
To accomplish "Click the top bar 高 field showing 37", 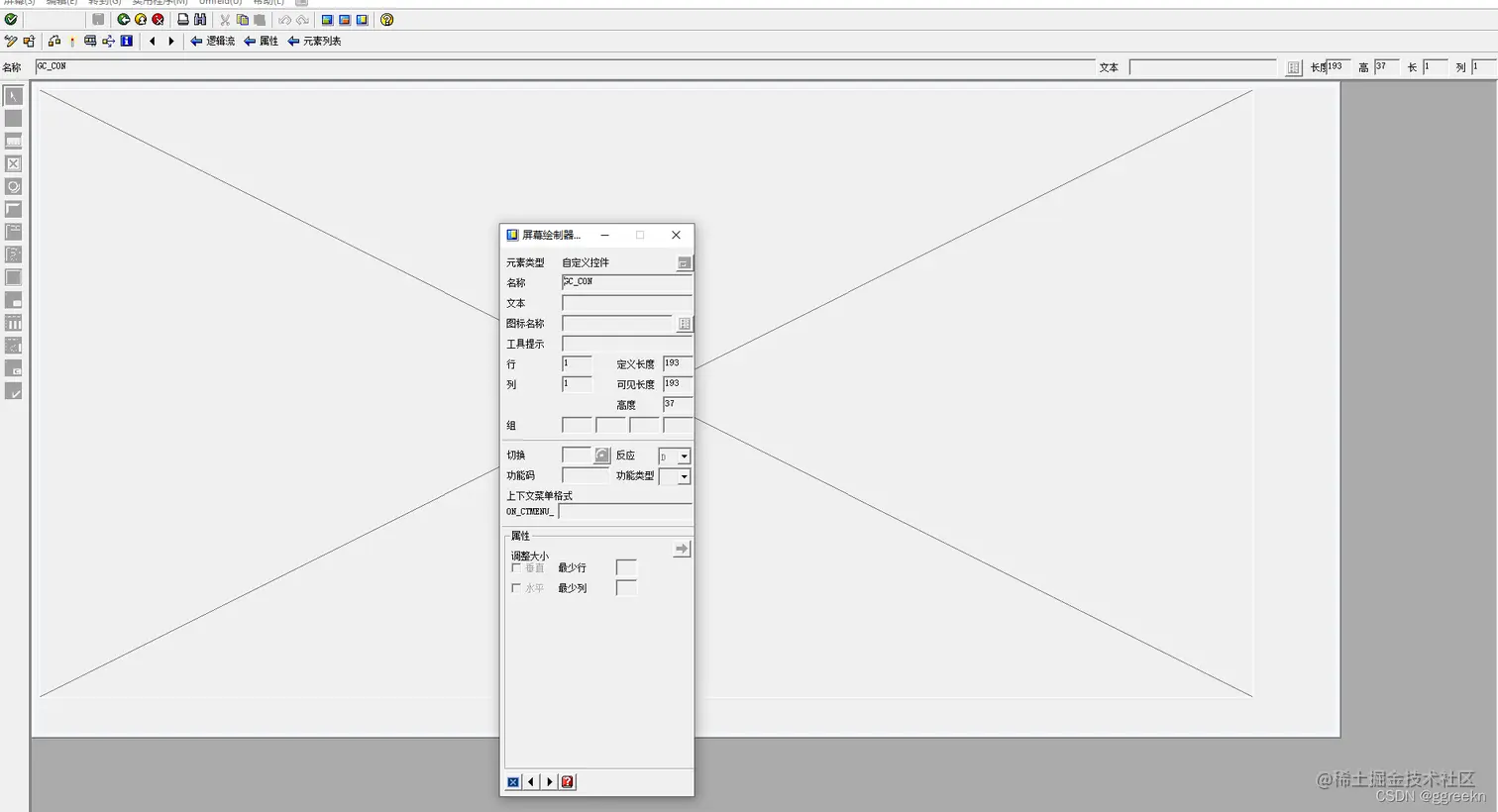I will click(1386, 67).
